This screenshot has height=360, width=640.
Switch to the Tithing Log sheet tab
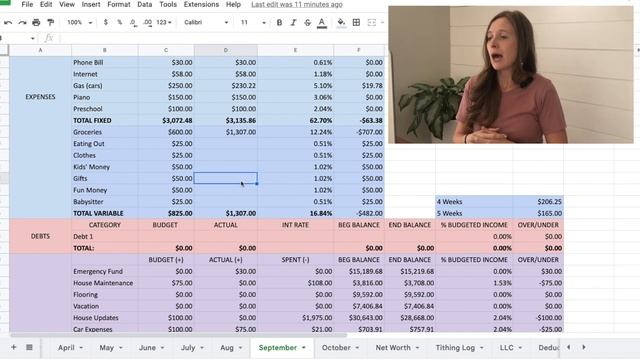click(x=455, y=348)
